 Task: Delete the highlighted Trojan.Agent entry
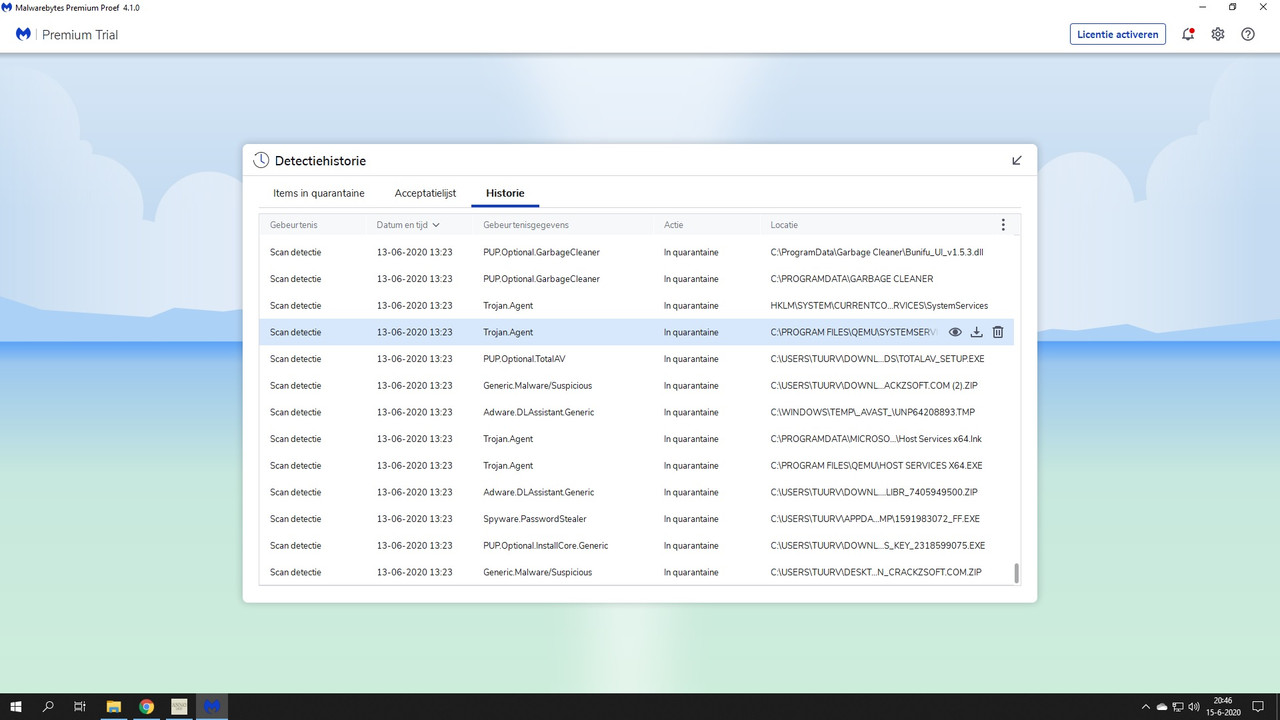[x=998, y=332]
